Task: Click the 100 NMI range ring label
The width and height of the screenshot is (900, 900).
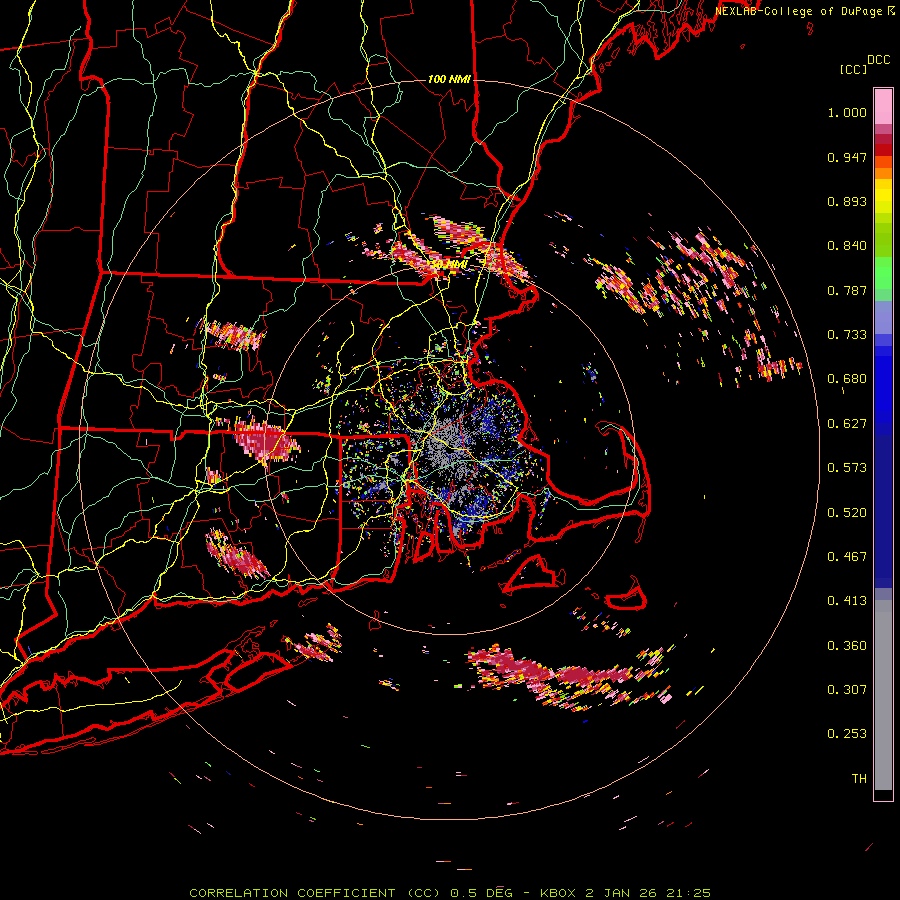Action: click(449, 79)
